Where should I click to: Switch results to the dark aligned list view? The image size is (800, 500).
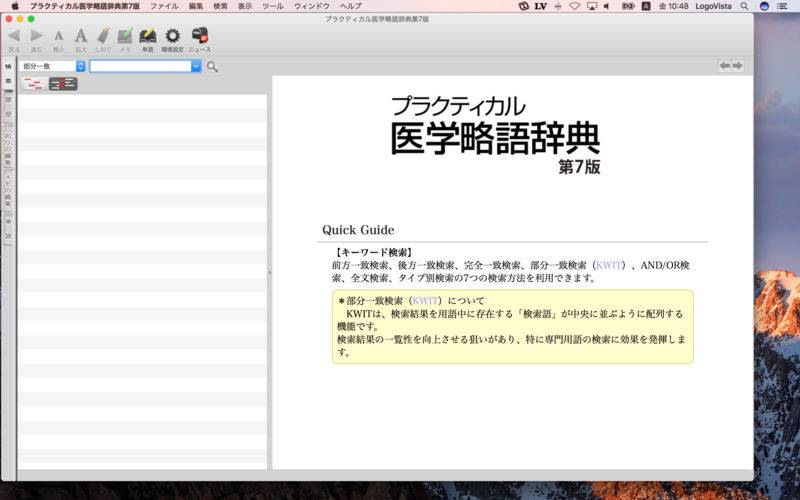[63, 84]
